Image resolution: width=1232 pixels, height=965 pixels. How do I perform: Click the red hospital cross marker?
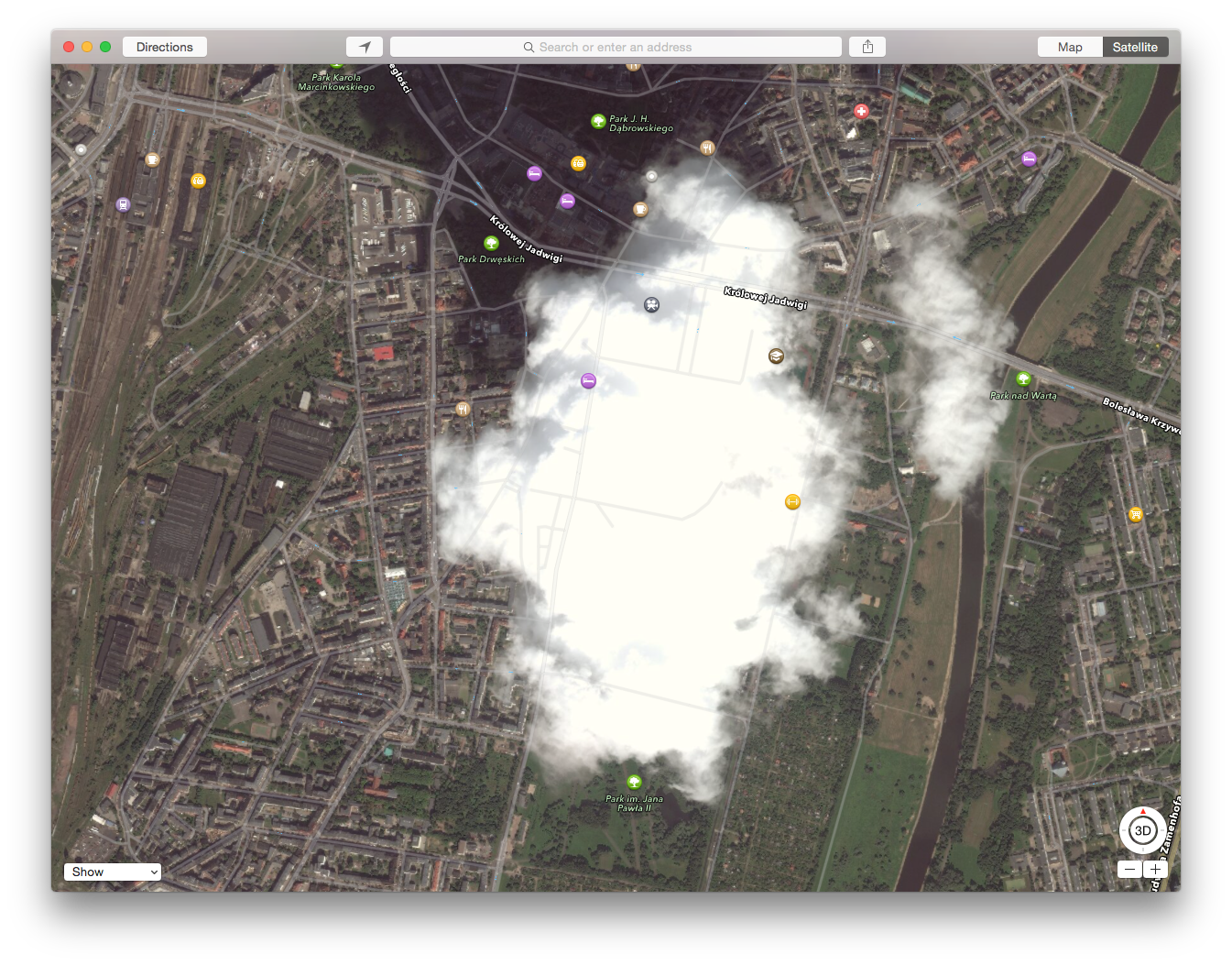coord(861,111)
